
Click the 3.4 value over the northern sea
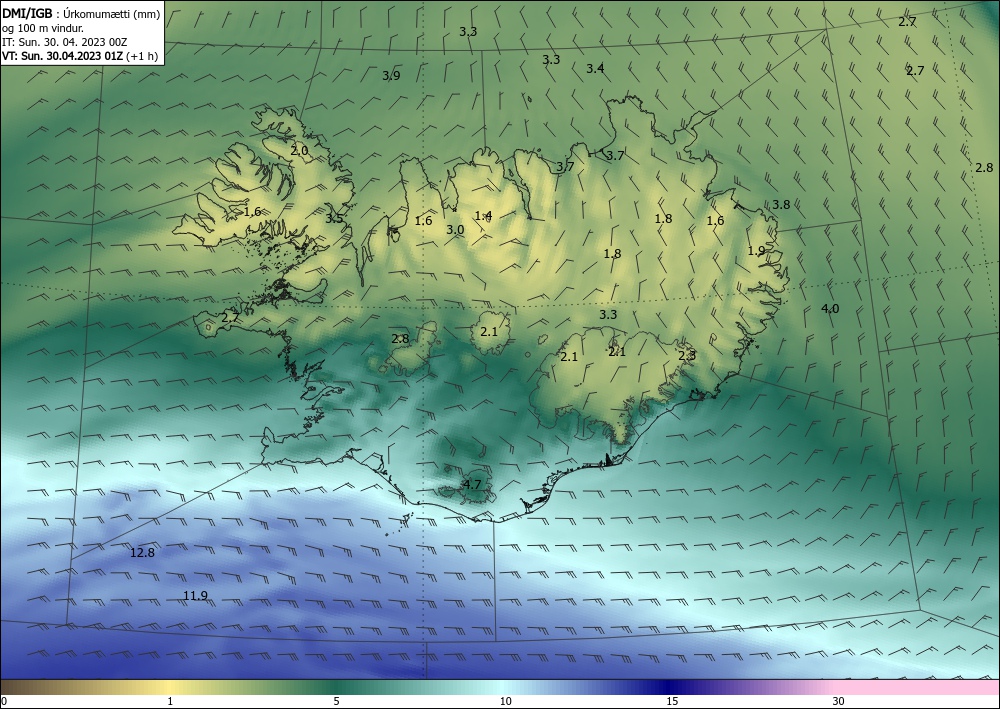click(595, 68)
